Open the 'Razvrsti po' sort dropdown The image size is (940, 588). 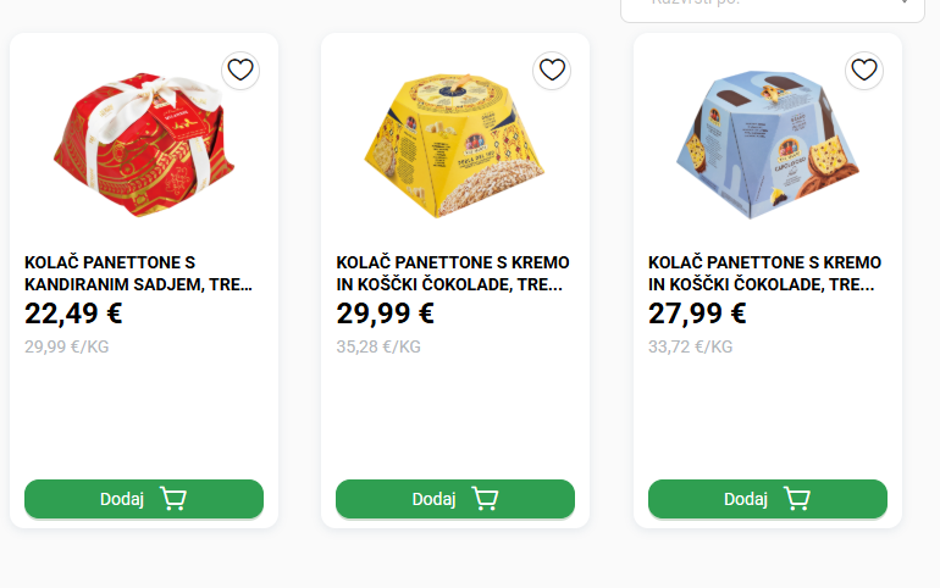tap(772, 6)
